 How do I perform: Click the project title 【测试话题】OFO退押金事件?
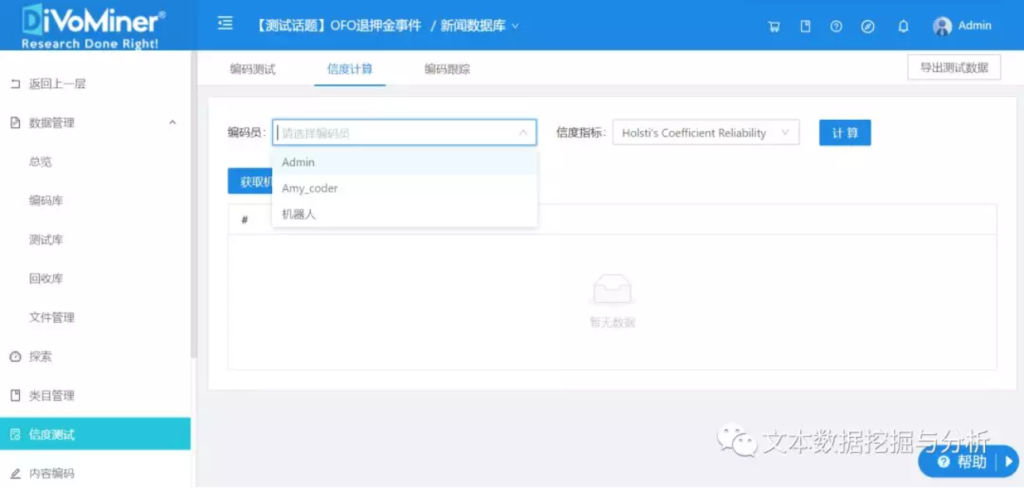pyautogui.click(x=338, y=26)
